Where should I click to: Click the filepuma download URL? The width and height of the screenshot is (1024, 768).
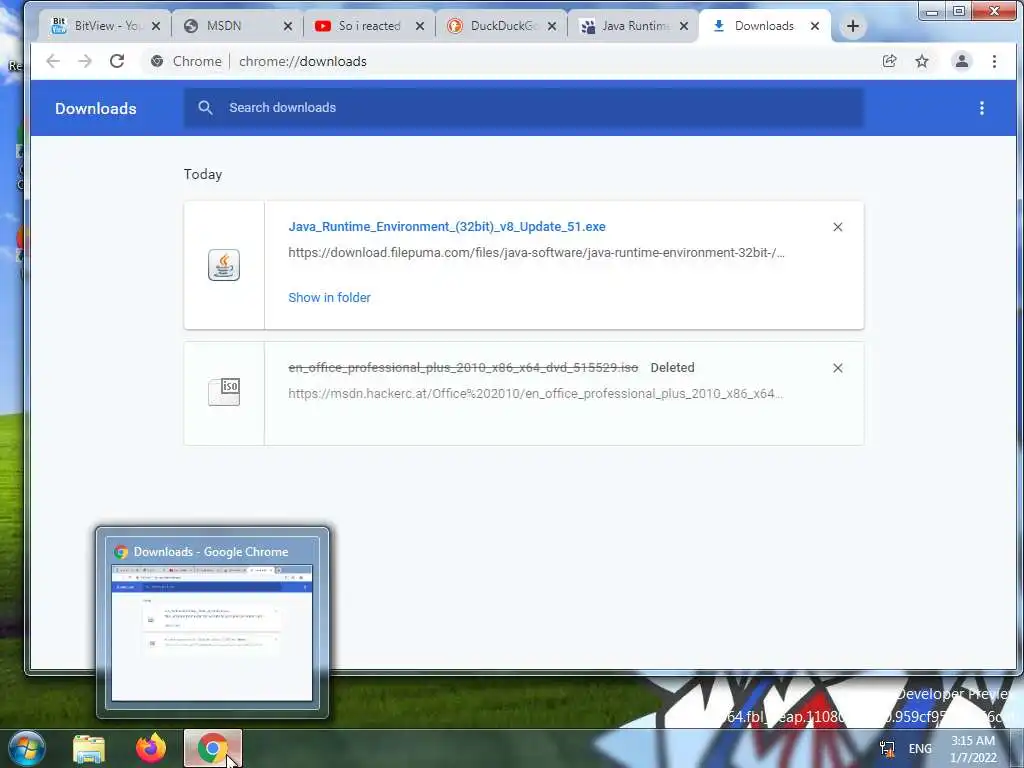click(536, 253)
